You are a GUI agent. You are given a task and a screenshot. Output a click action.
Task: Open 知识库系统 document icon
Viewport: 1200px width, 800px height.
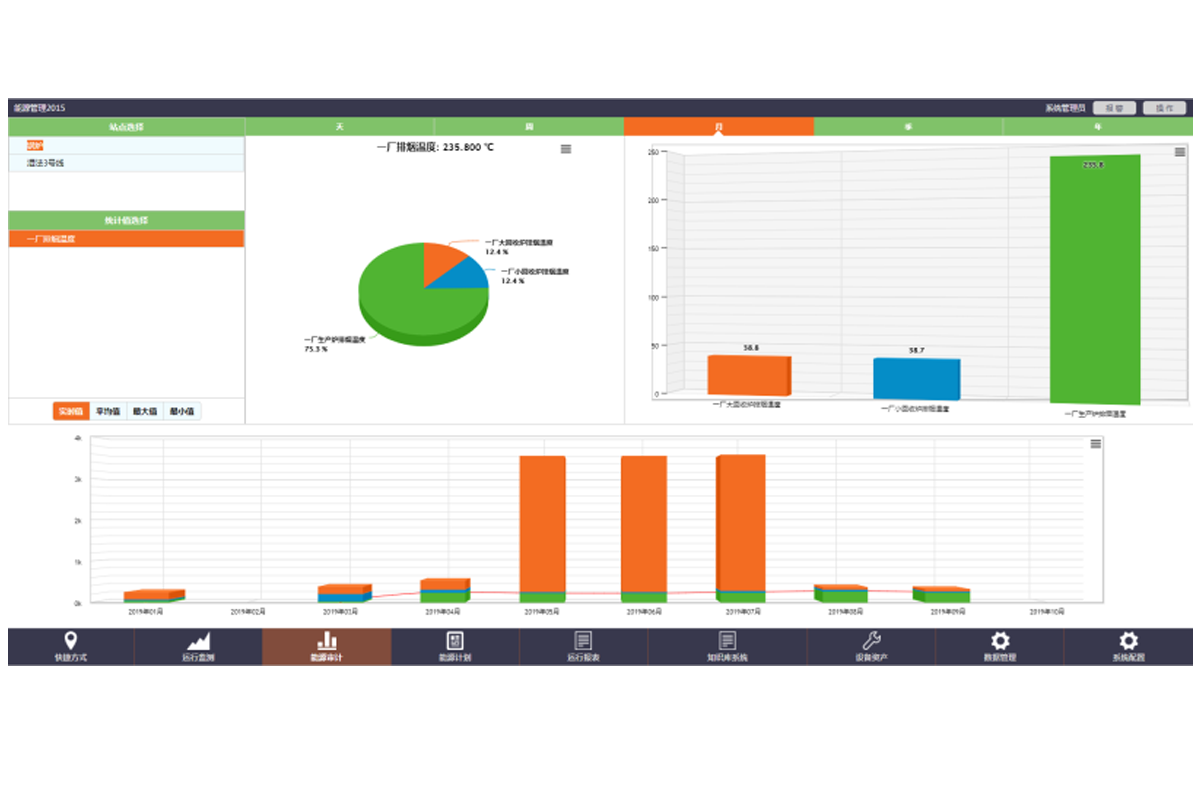click(x=727, y=641)
